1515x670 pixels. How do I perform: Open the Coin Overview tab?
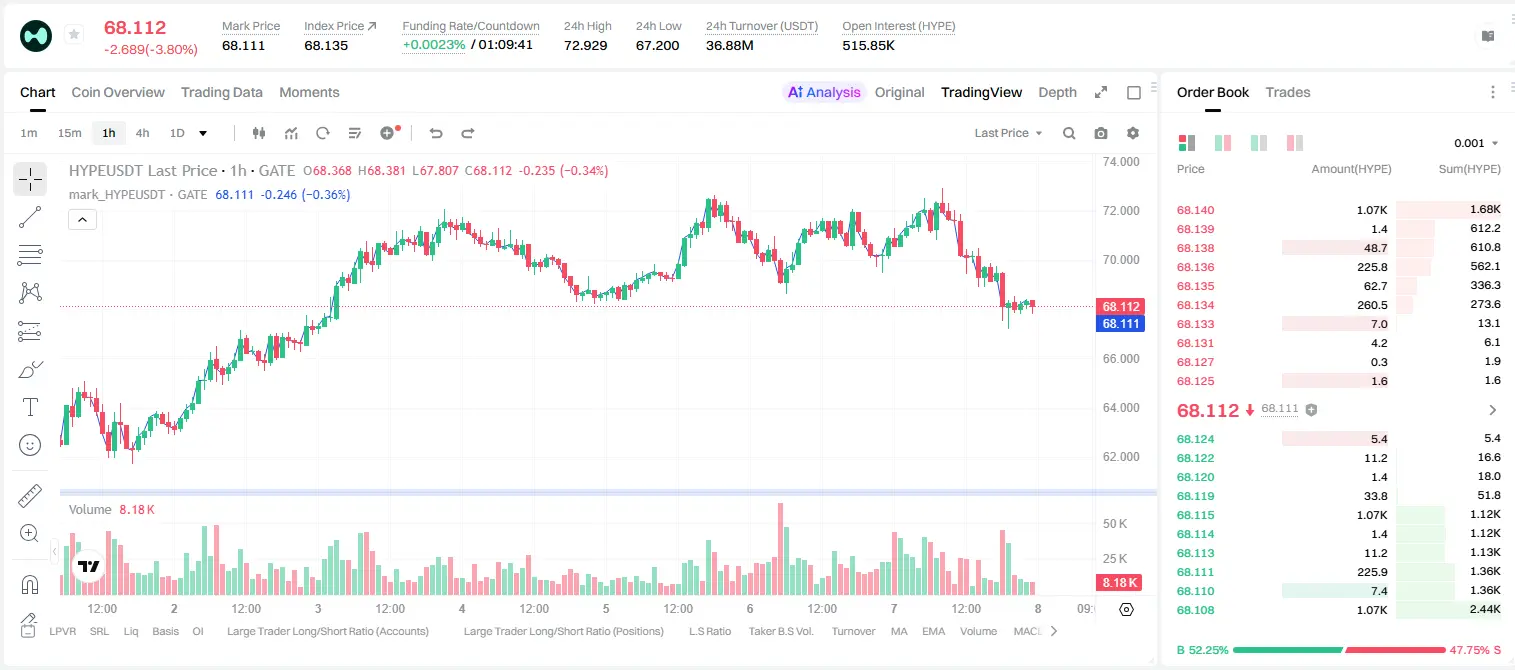click(118, 92)
